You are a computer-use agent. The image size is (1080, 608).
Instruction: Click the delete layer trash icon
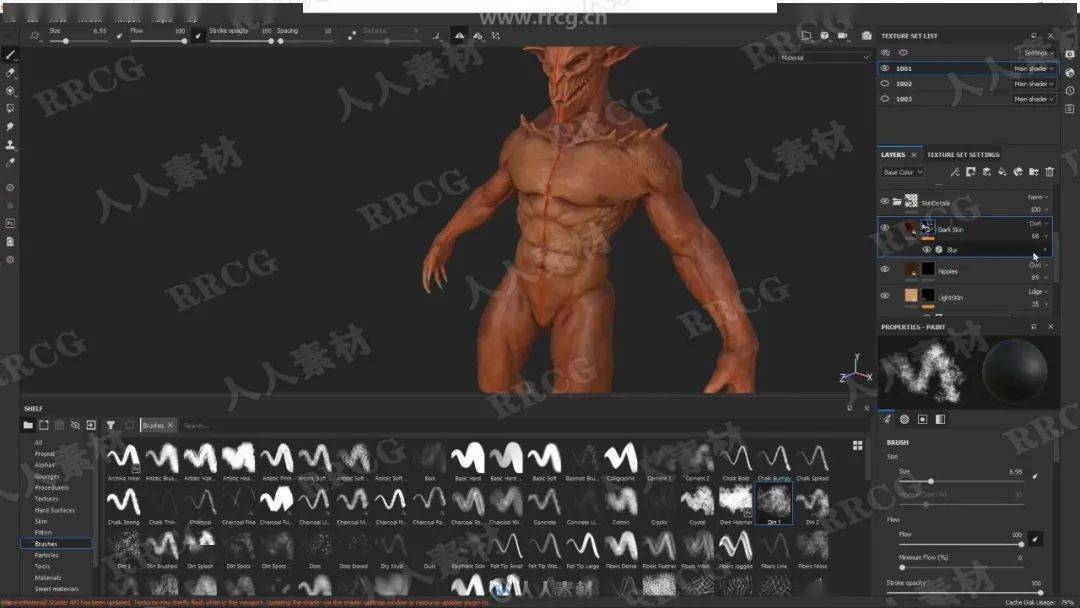point(1049,172)
